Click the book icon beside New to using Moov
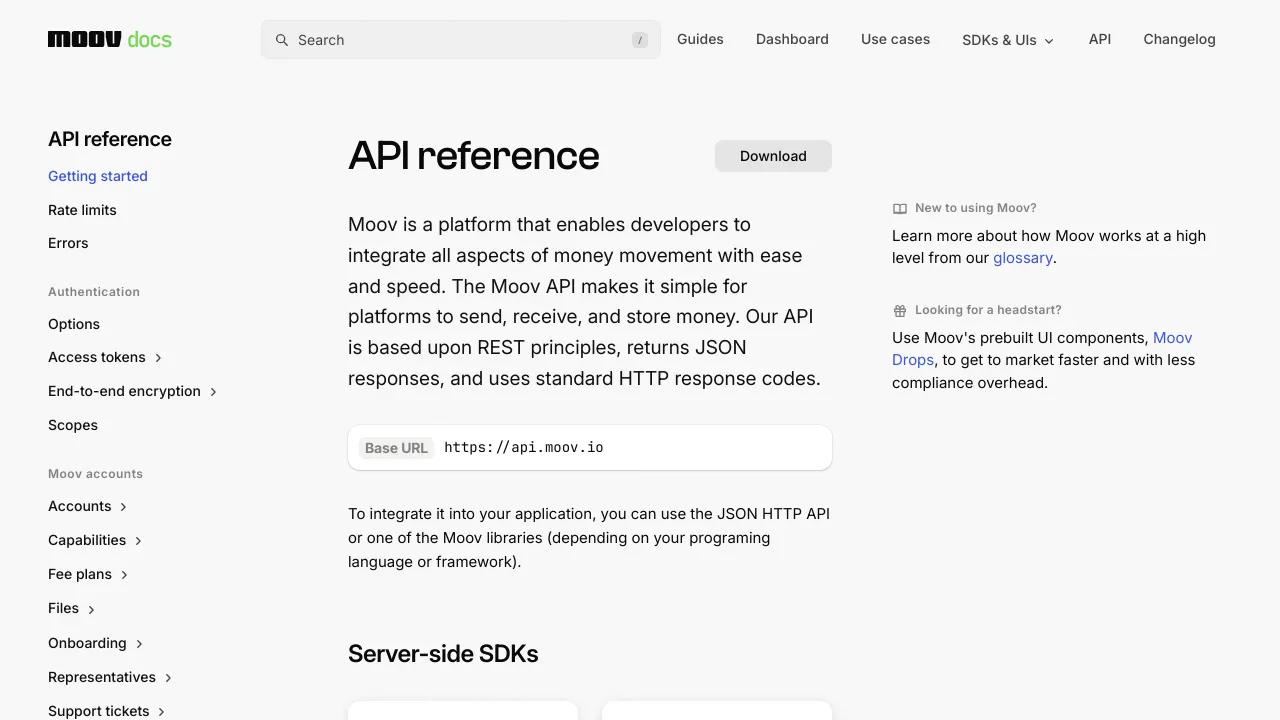1280x720 pixels. tap(900, 208)
